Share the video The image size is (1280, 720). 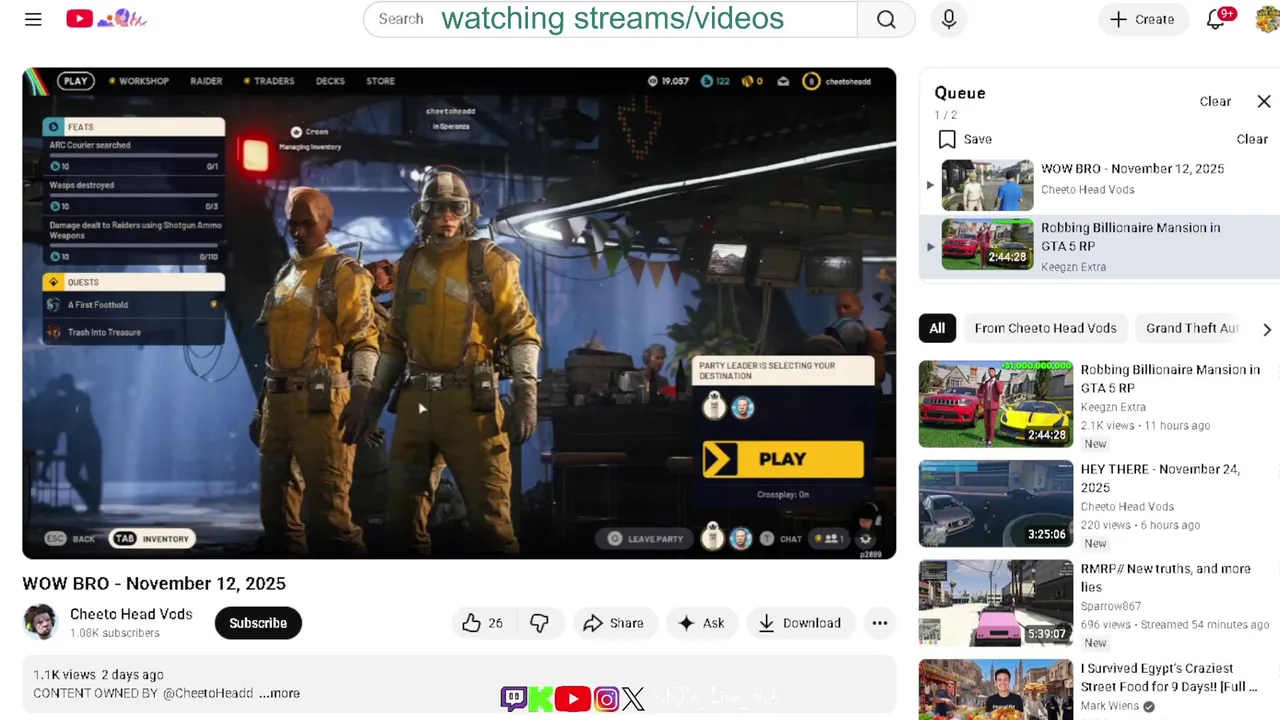pos(614,623)
